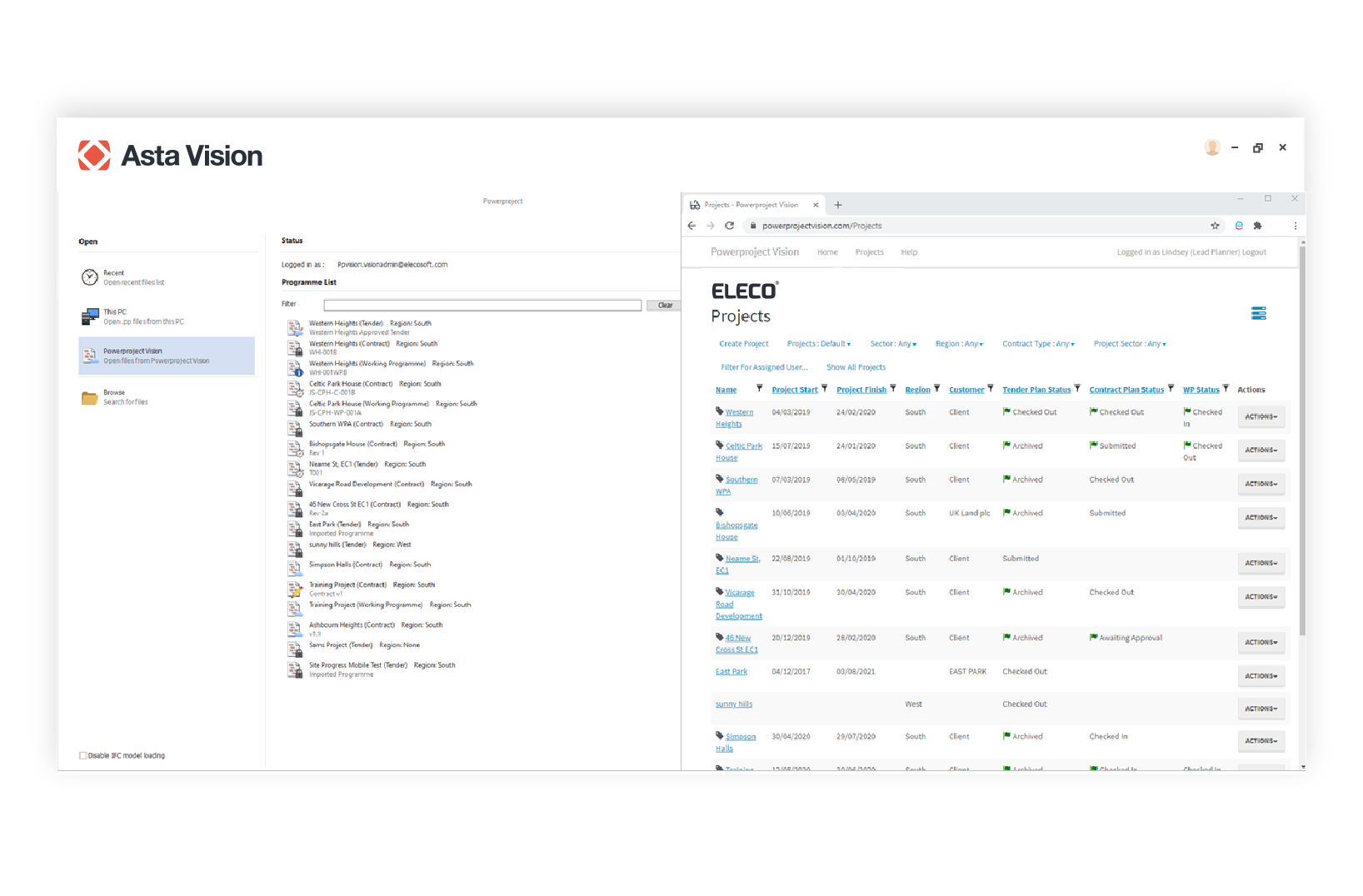Open the browser three-dot menu
This screenshot has width=1363, height=896.
(x=1296, y=226)
